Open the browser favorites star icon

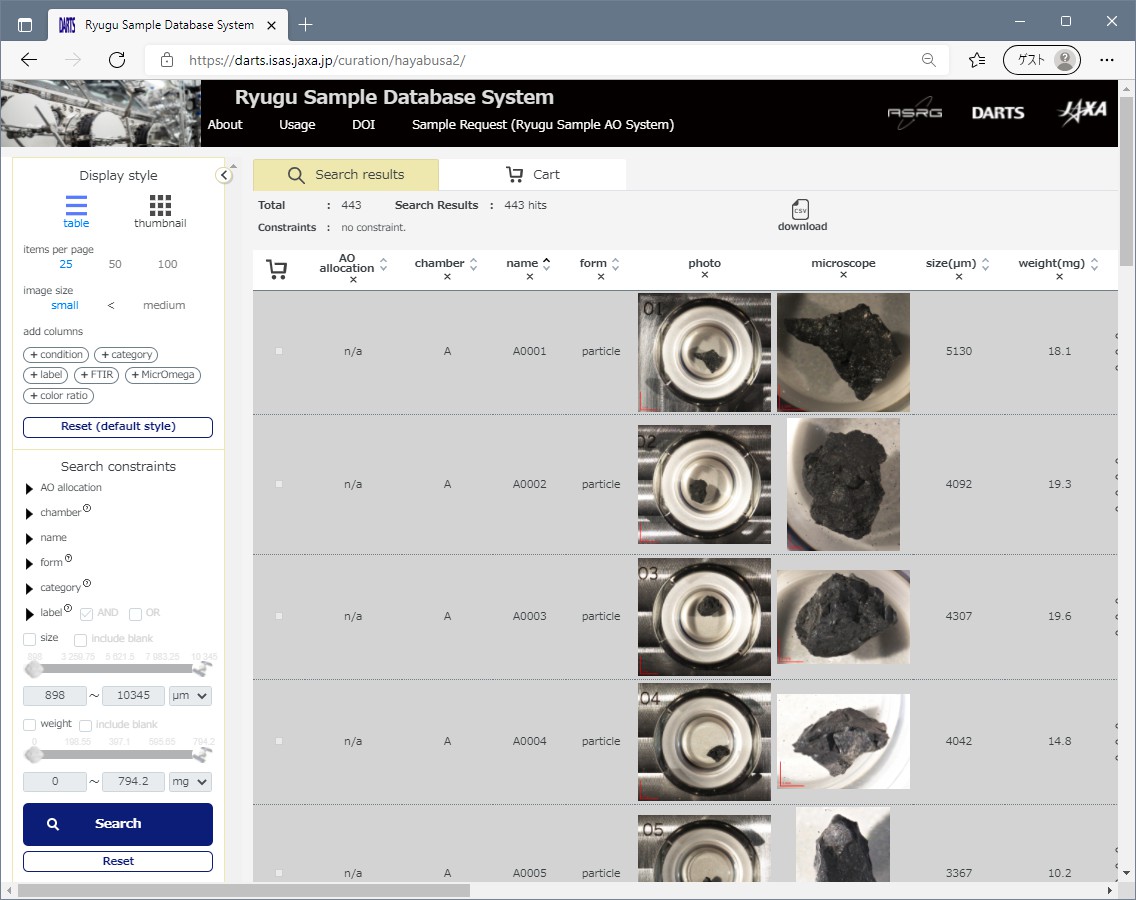(x=977, y=60)
